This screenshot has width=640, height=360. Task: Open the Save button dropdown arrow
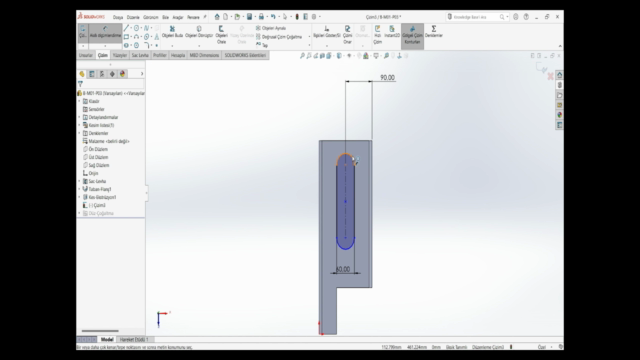(x=255, y=17)
